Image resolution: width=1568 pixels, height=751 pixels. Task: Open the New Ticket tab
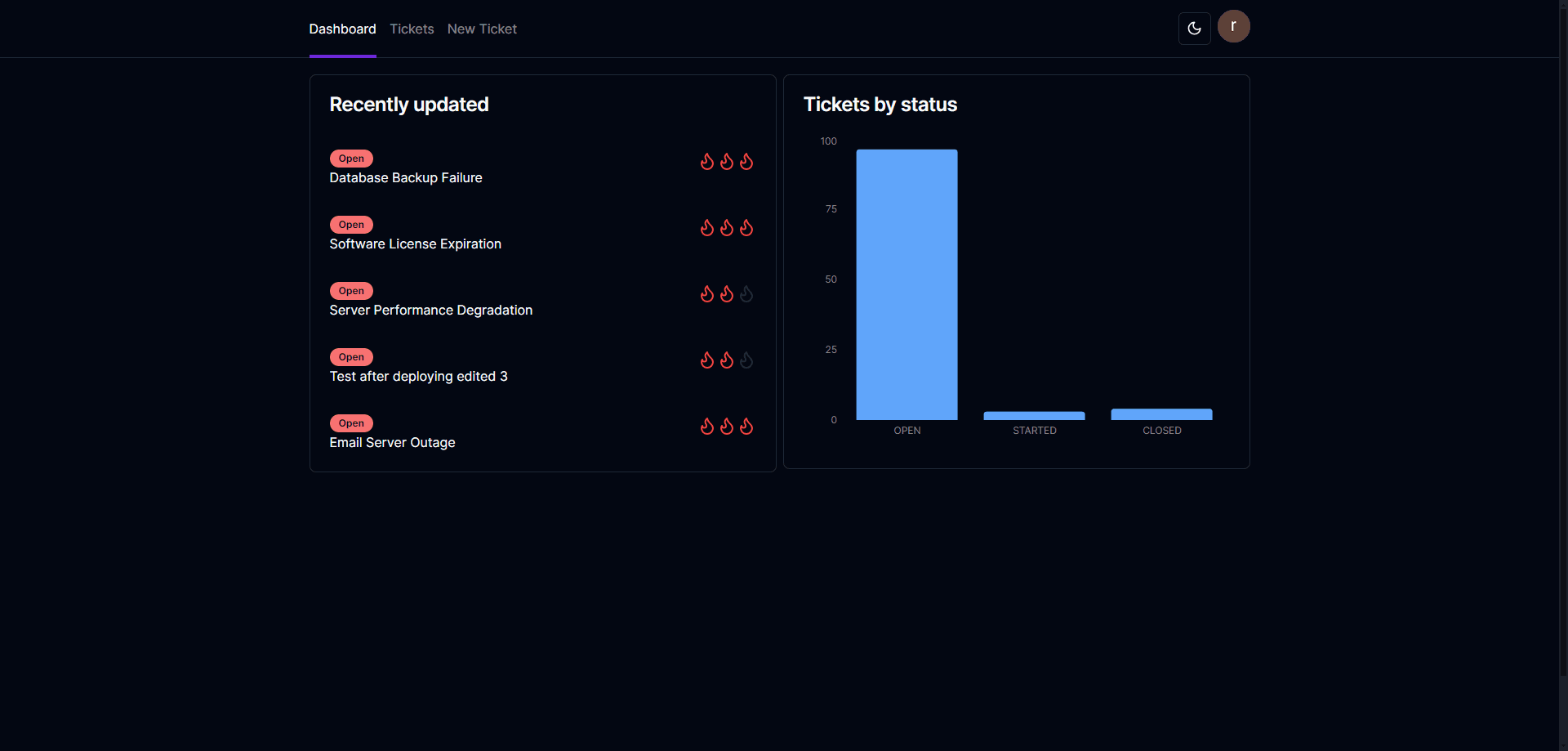[x=482, y=29]
